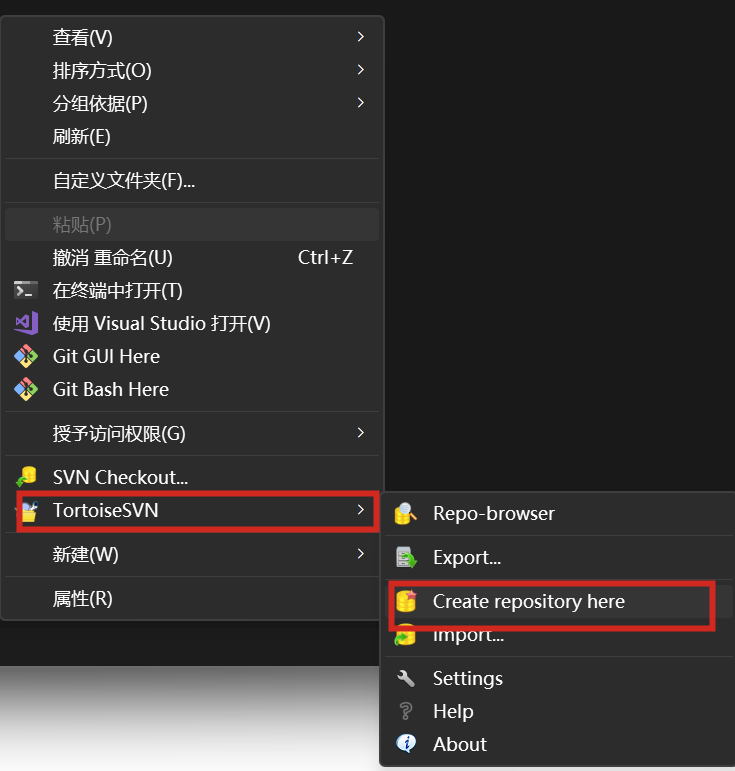Select 刷新(E) to refresh the folder
735x771 pixels.
point(82,137)
